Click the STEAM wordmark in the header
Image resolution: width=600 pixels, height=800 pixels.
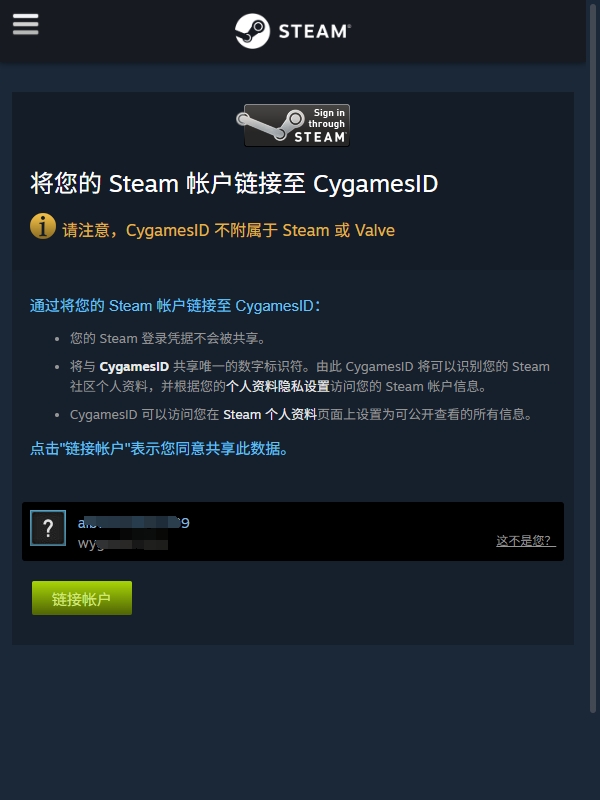[314, 32]
